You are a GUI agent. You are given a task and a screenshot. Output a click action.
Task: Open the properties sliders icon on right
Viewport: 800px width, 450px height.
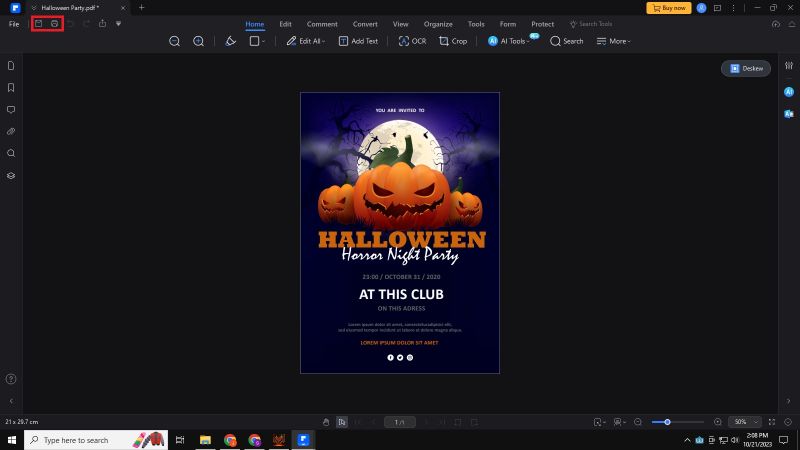[x=789, y=66]
